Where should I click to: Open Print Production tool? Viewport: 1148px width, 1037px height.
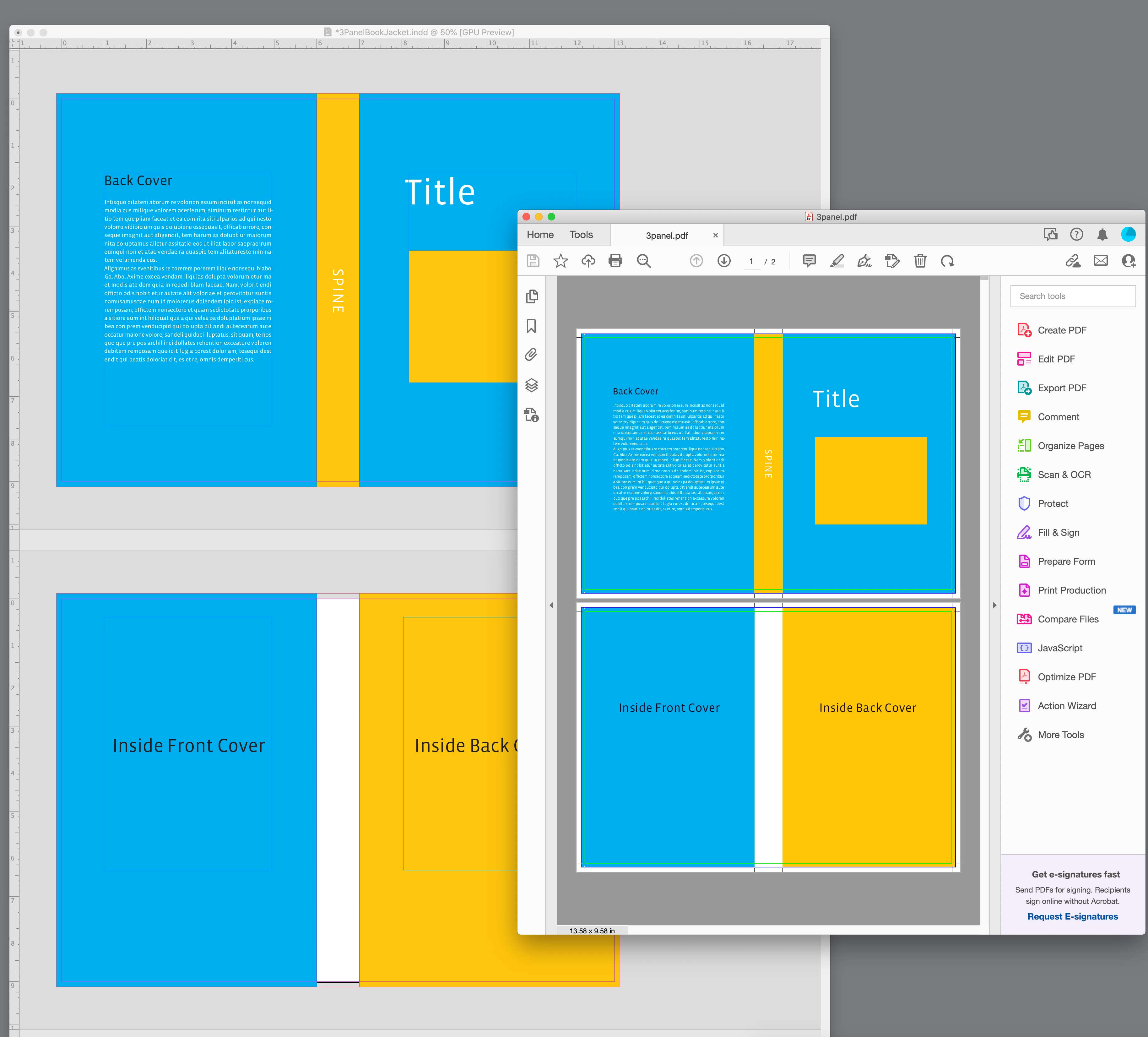[1071, 590]
